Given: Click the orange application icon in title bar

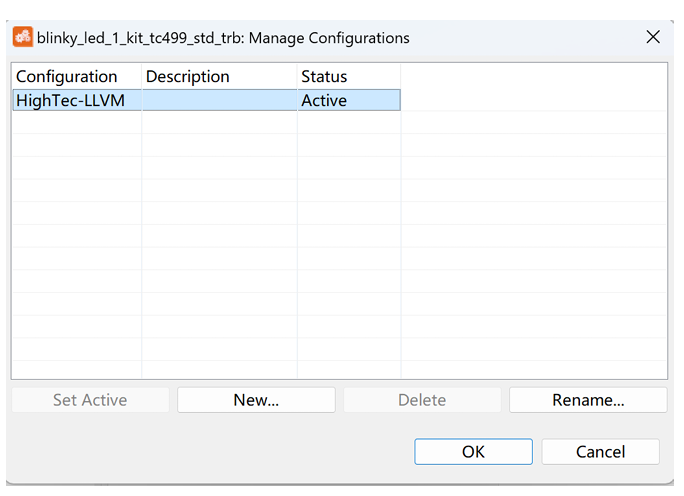Looking at the screenshot, I should click(x=22, y=37).
